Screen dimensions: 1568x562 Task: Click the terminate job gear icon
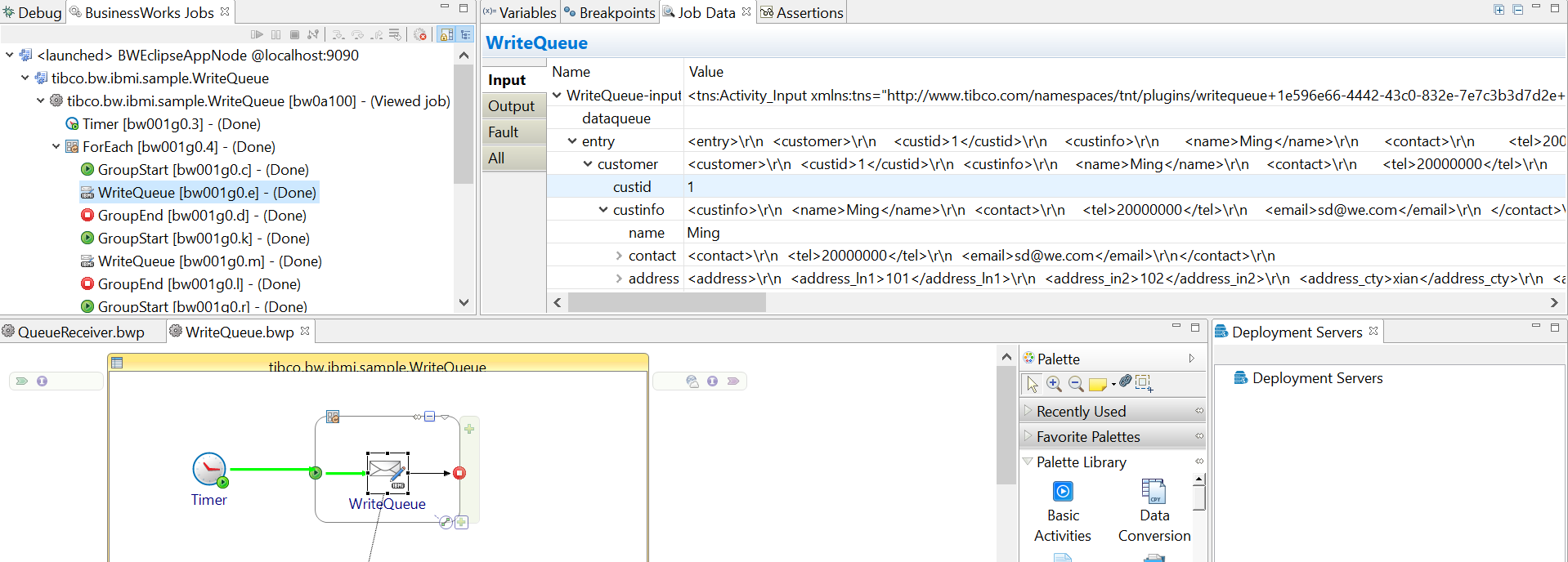coord(420,34)
